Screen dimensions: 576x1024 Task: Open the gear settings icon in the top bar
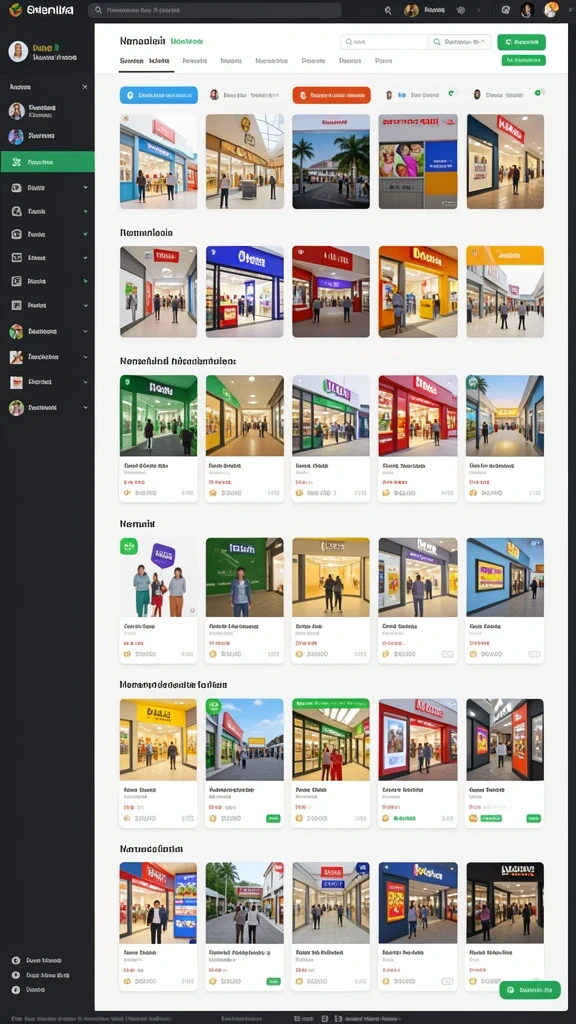point(461,10)
